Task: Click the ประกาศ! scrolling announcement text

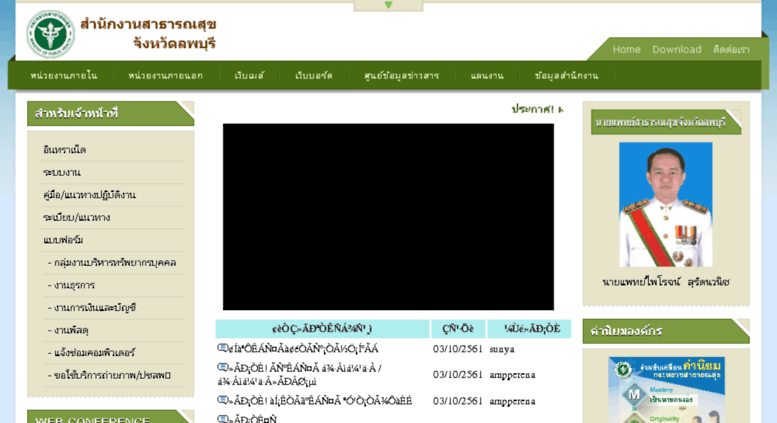Action: point(537,109)
